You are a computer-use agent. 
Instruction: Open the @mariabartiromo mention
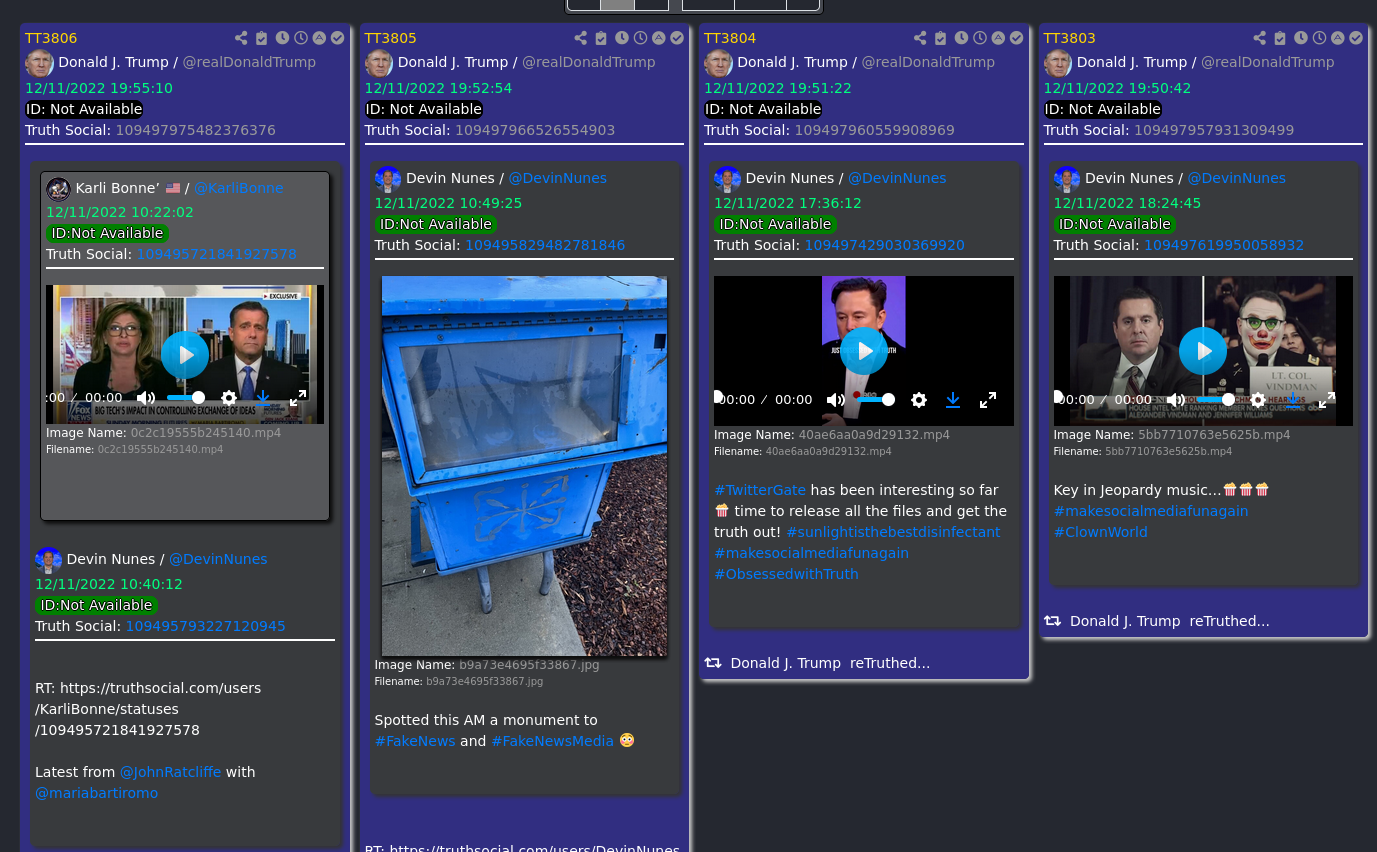96,793
